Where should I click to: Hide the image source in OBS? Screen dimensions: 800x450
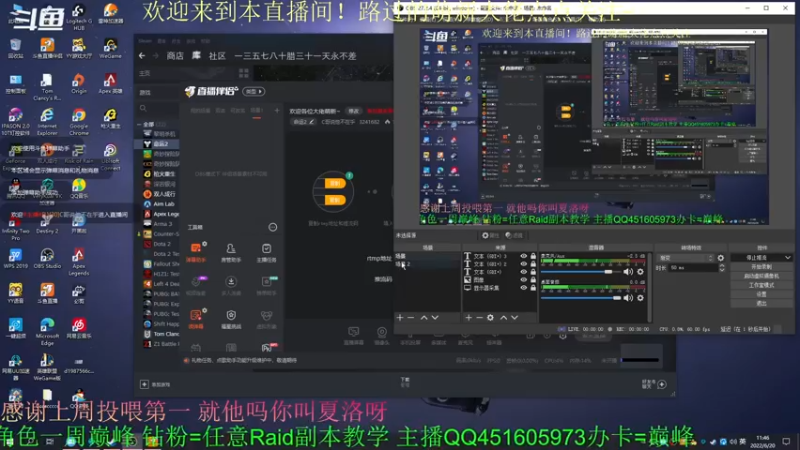point(523,280)
